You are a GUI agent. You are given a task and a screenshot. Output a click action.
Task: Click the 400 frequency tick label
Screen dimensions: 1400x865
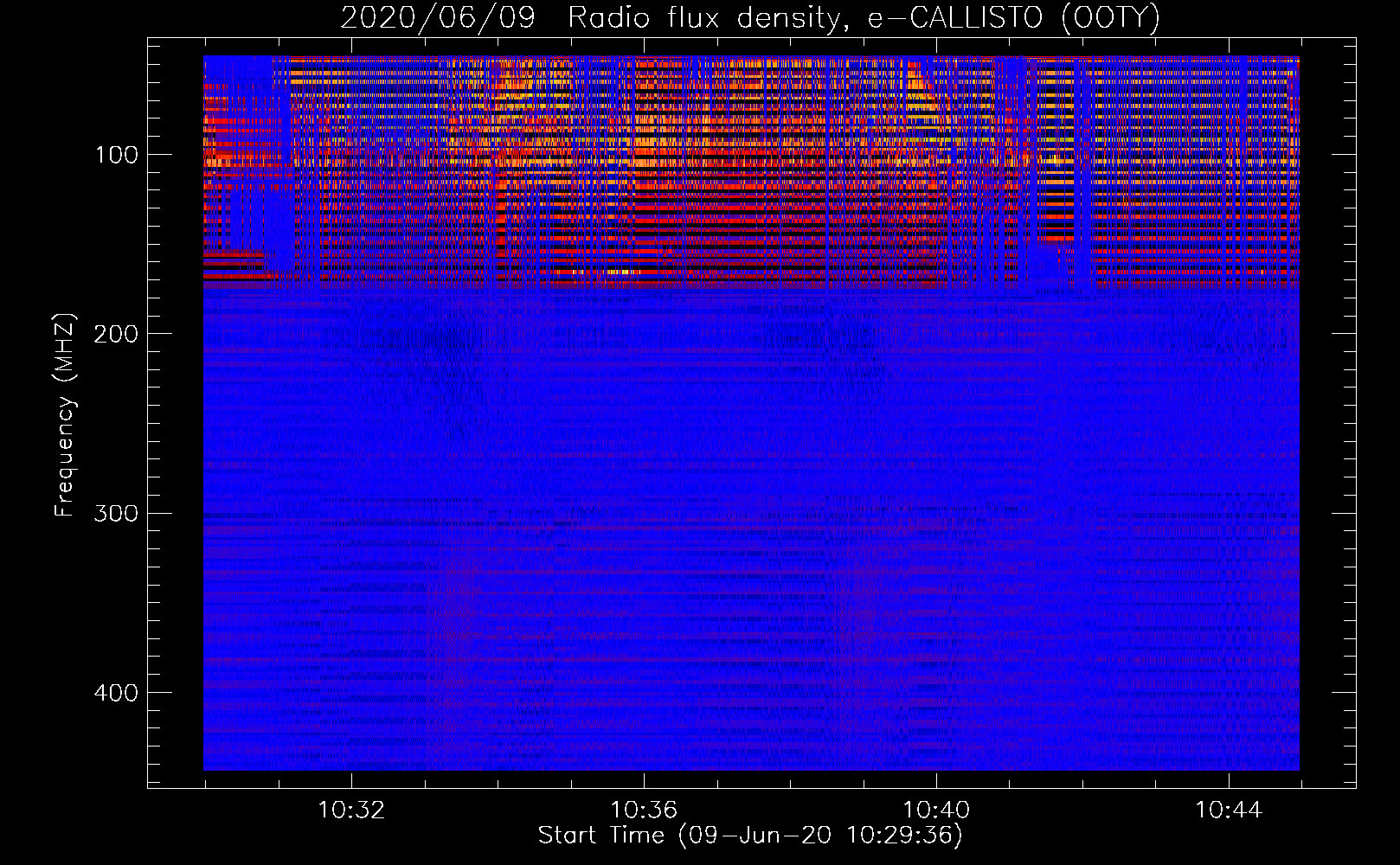(117, 693)
